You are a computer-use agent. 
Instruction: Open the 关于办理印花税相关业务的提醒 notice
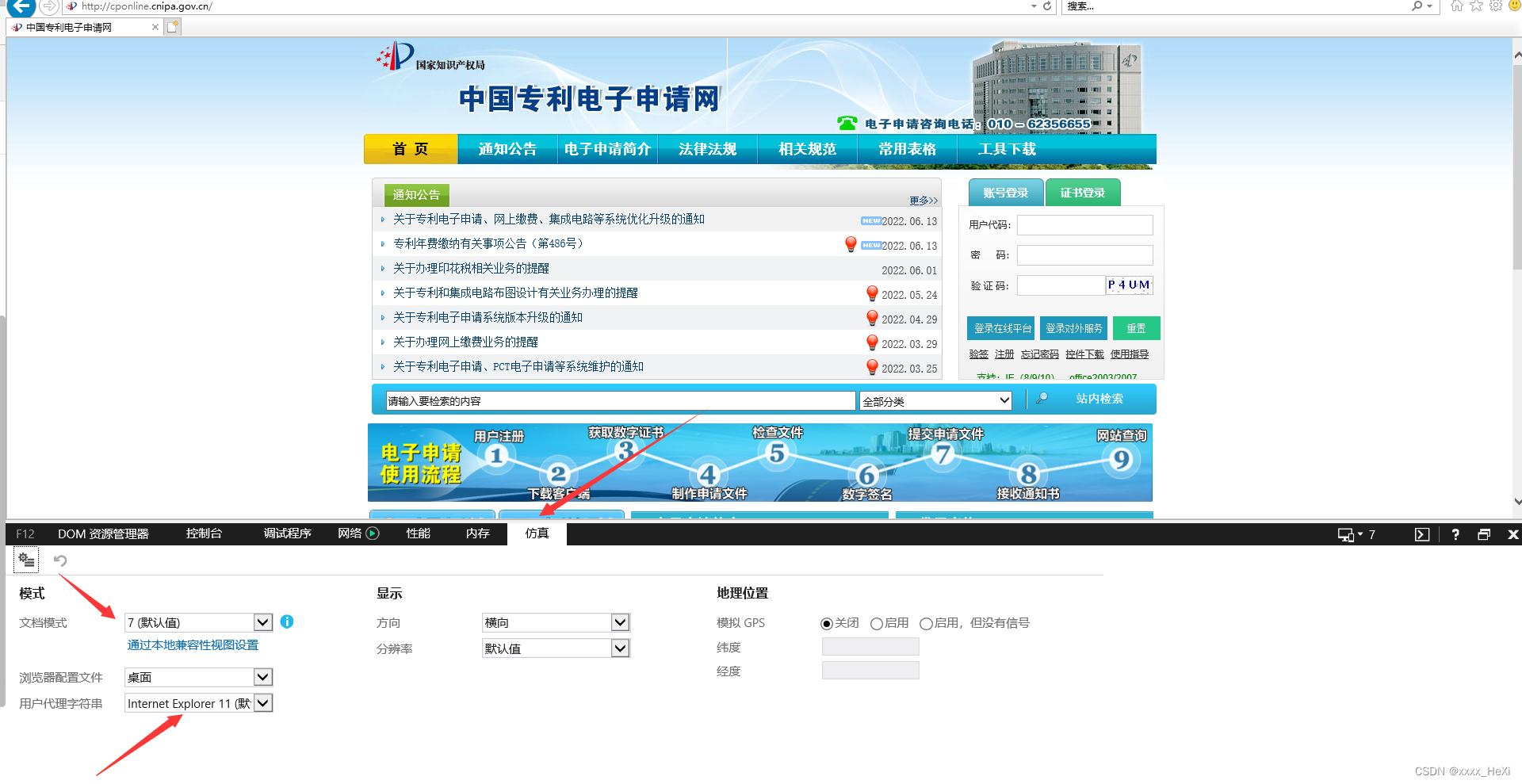click(471, 269)
